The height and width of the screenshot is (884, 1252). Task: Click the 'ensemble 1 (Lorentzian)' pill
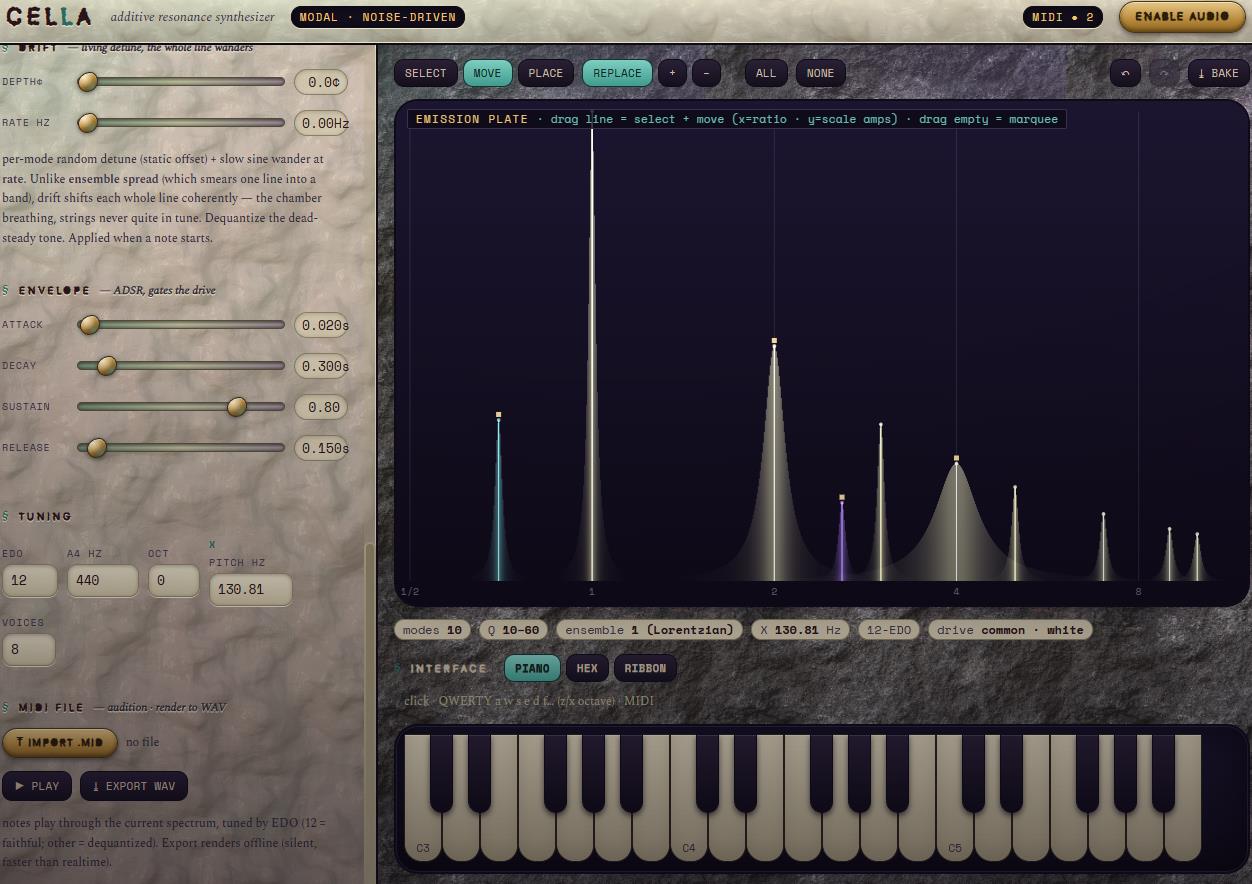coord(649,630)
